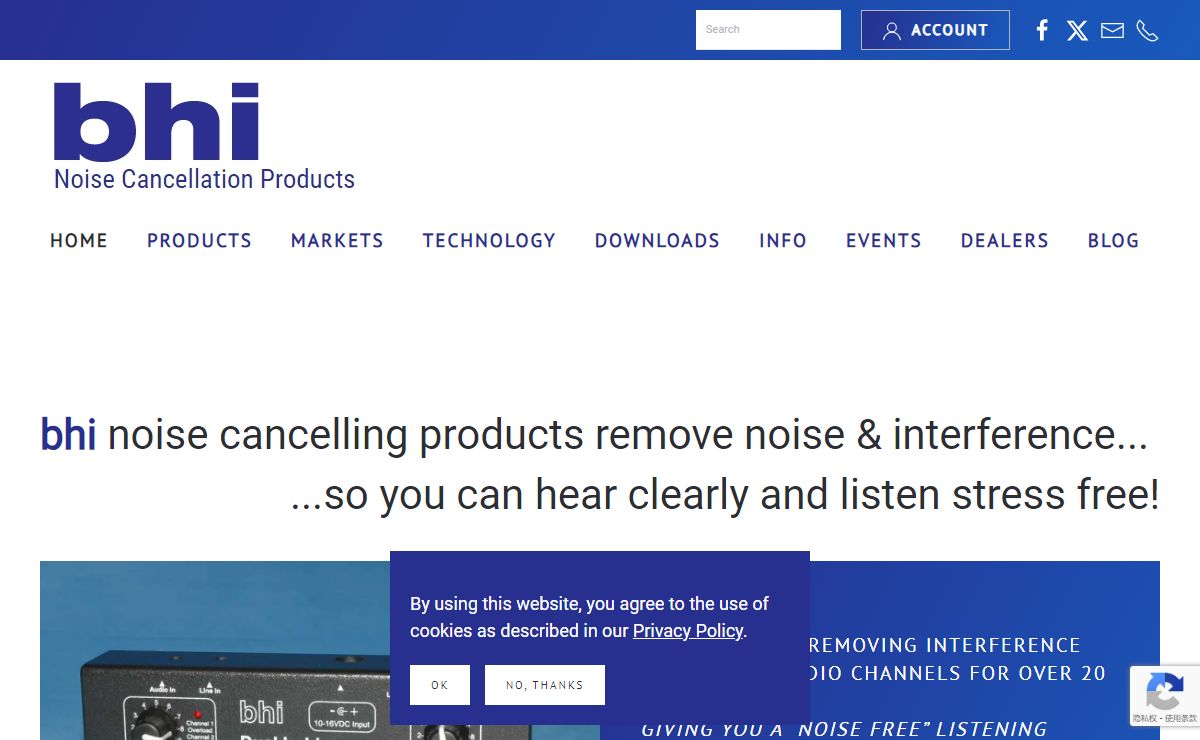Open the Events menu item
Viewport: 1200px width, 740px height.
pos(884,240)
